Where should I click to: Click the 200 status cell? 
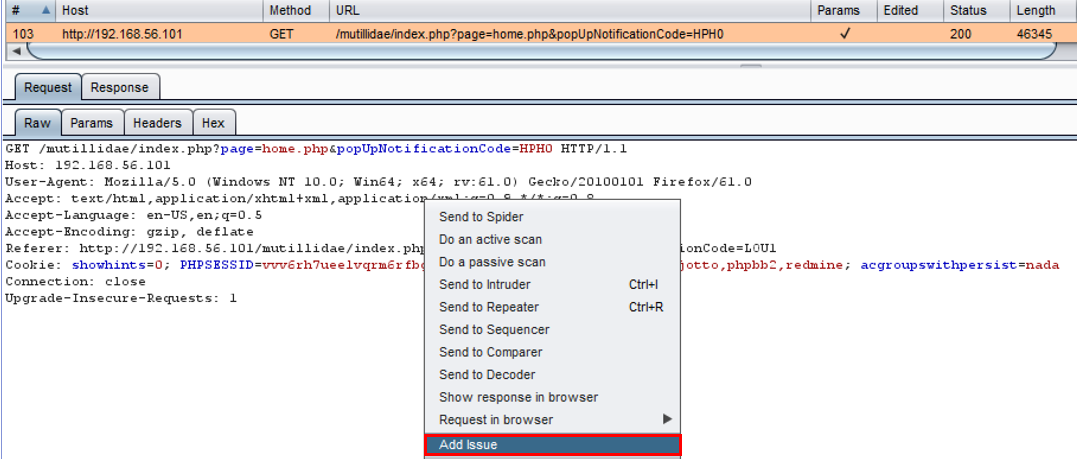(x=960, y=34)
